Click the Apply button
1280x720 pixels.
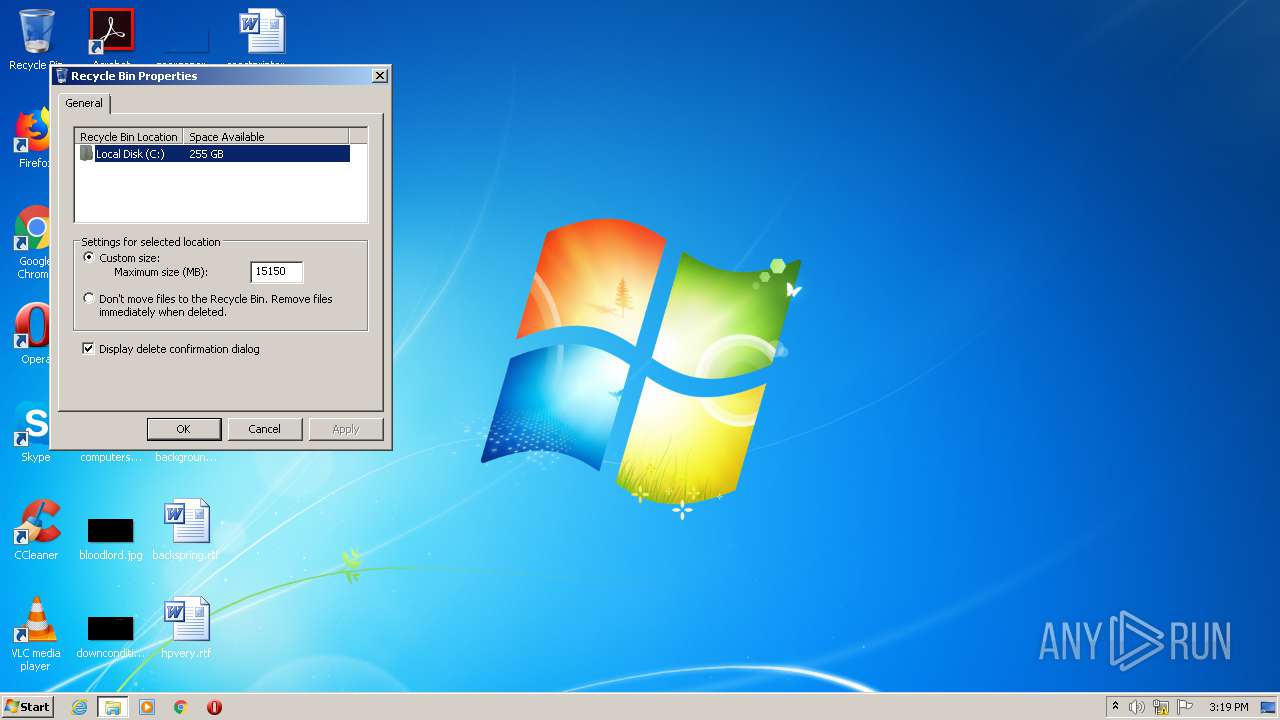(x=346, y=429)
